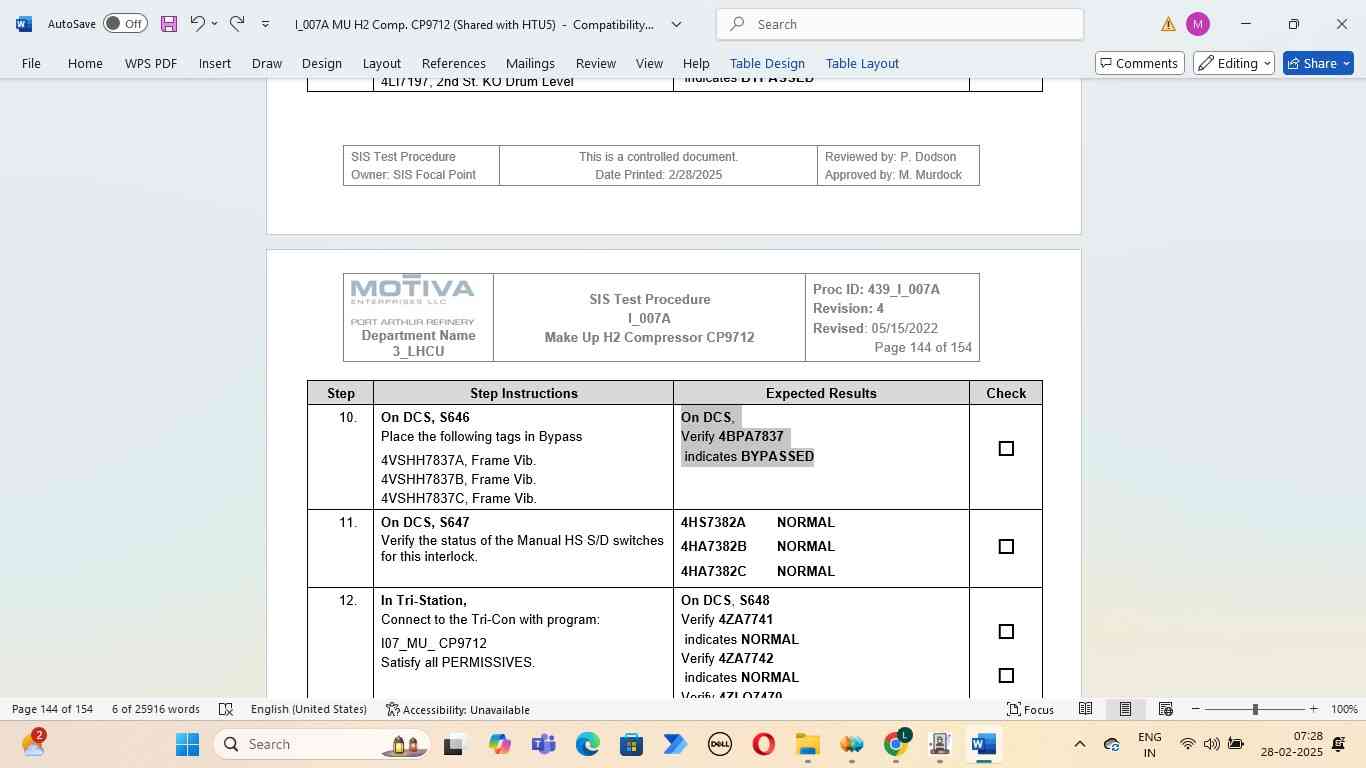This screenshot has height=768, width=1366.
Task: Launch Opera browser from taskbar
Action: click(x=764, y=744)
